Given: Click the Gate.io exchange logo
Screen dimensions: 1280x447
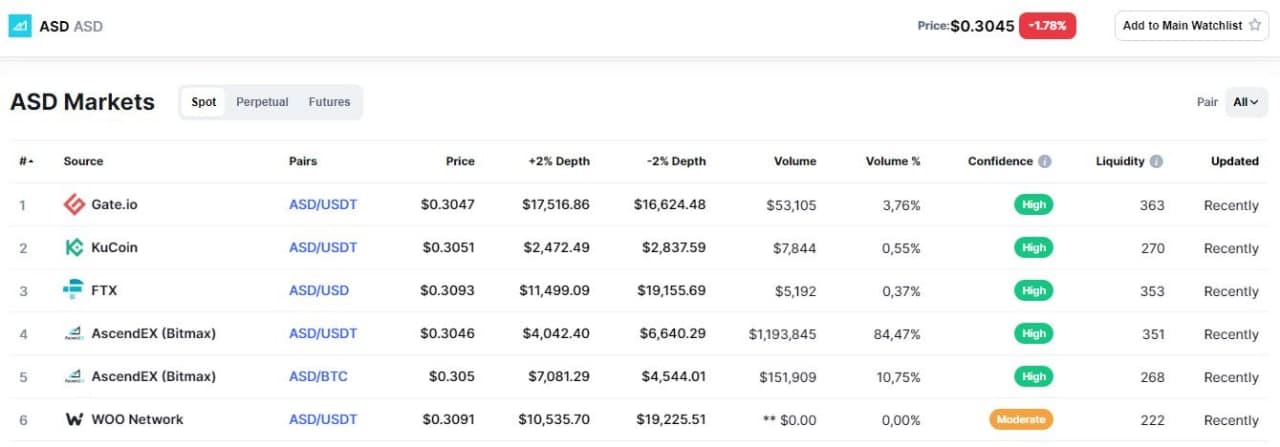Looking at the screenshot, I should click(x=74, y=205).
